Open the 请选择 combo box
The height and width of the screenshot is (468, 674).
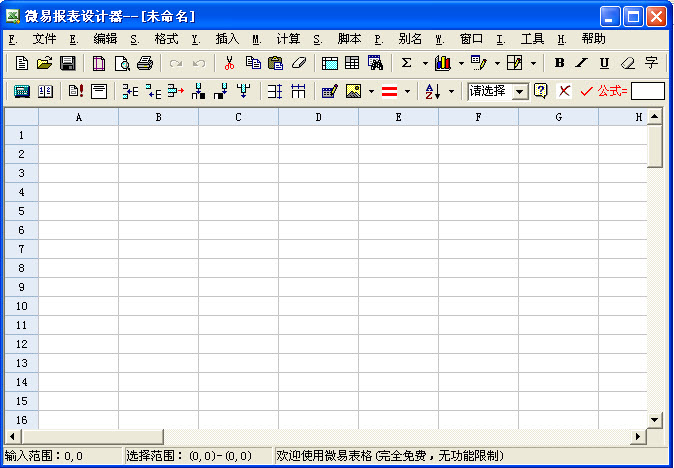[x=498, y=91]
